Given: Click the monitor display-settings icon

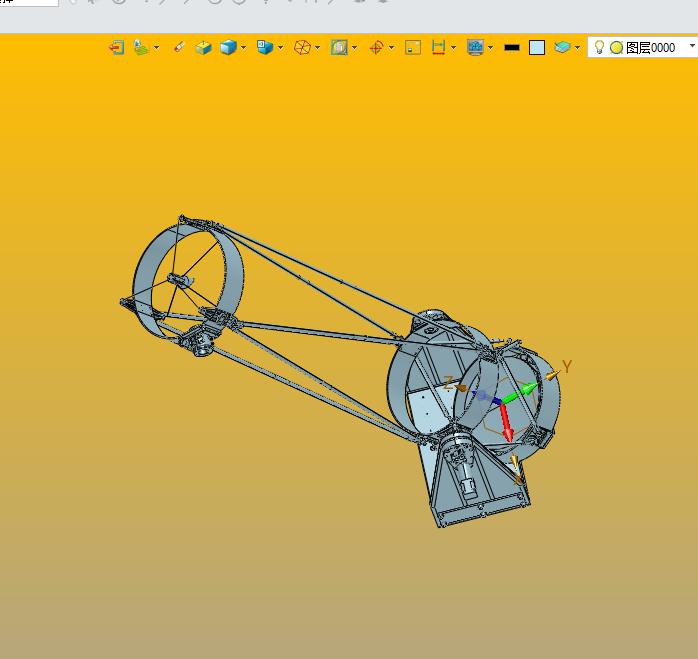Looking at the screenshot, I should coord(475,47).
